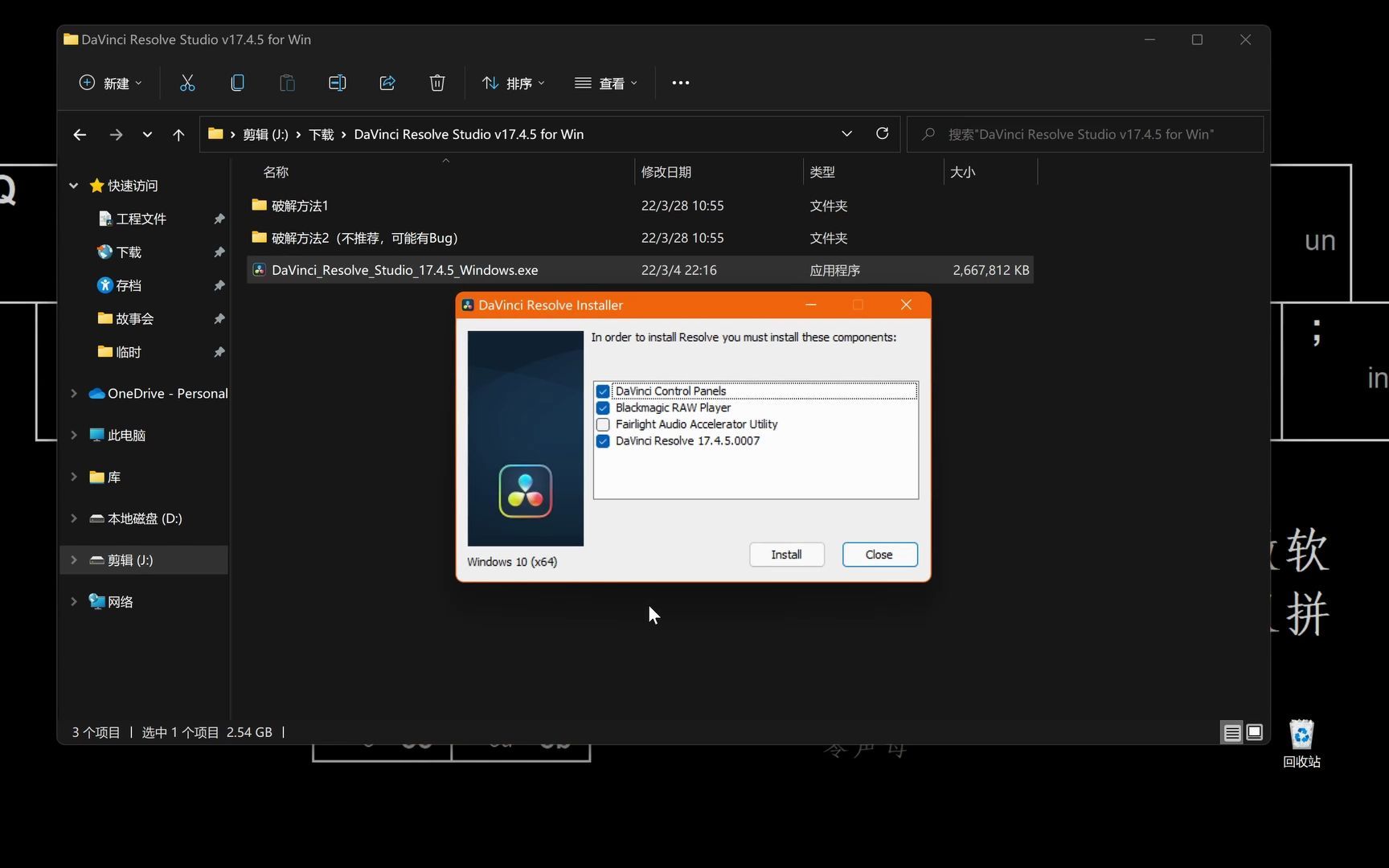Open the 新建 menu
The image size is (1389, 868).
coord(110,83)
